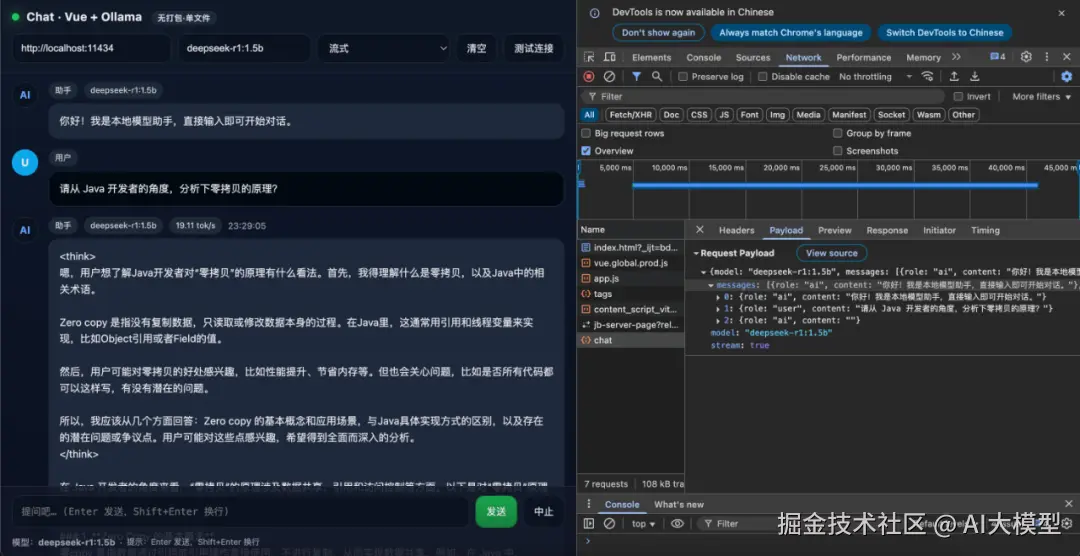Click the 中止 stop button
The width and height of the screenshot is (1080, 556).
pyautogui.click(x=543, y=511)
